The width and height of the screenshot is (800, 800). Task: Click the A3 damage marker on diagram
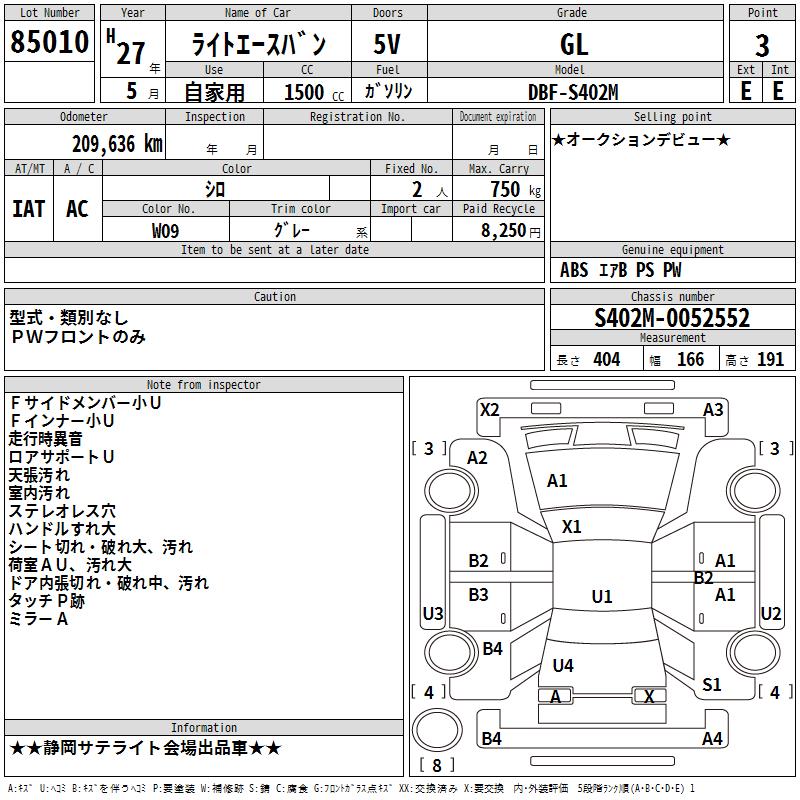[x=713, y=409]
